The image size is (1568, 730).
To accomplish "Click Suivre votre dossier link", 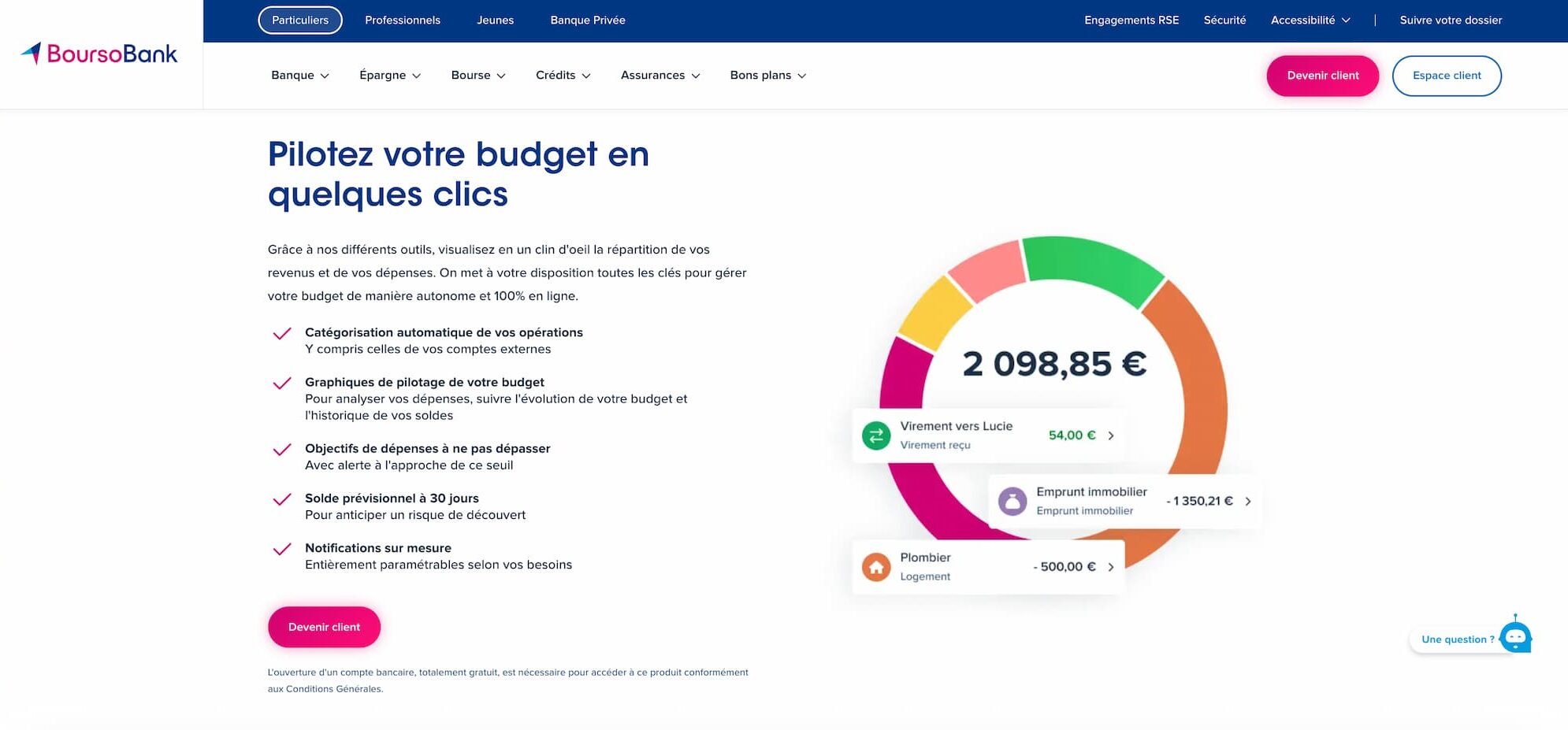I will tap(1450, 20).
